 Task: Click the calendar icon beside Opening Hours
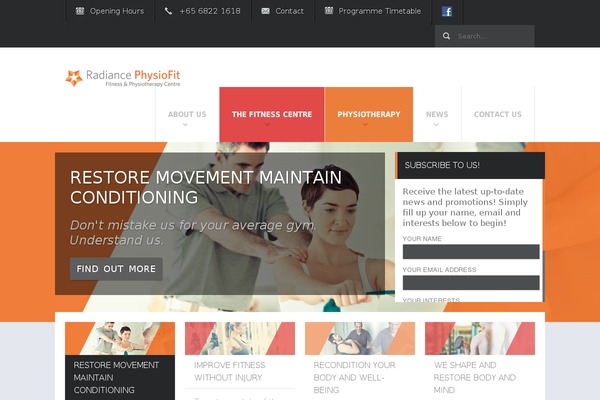coord(80,11)
